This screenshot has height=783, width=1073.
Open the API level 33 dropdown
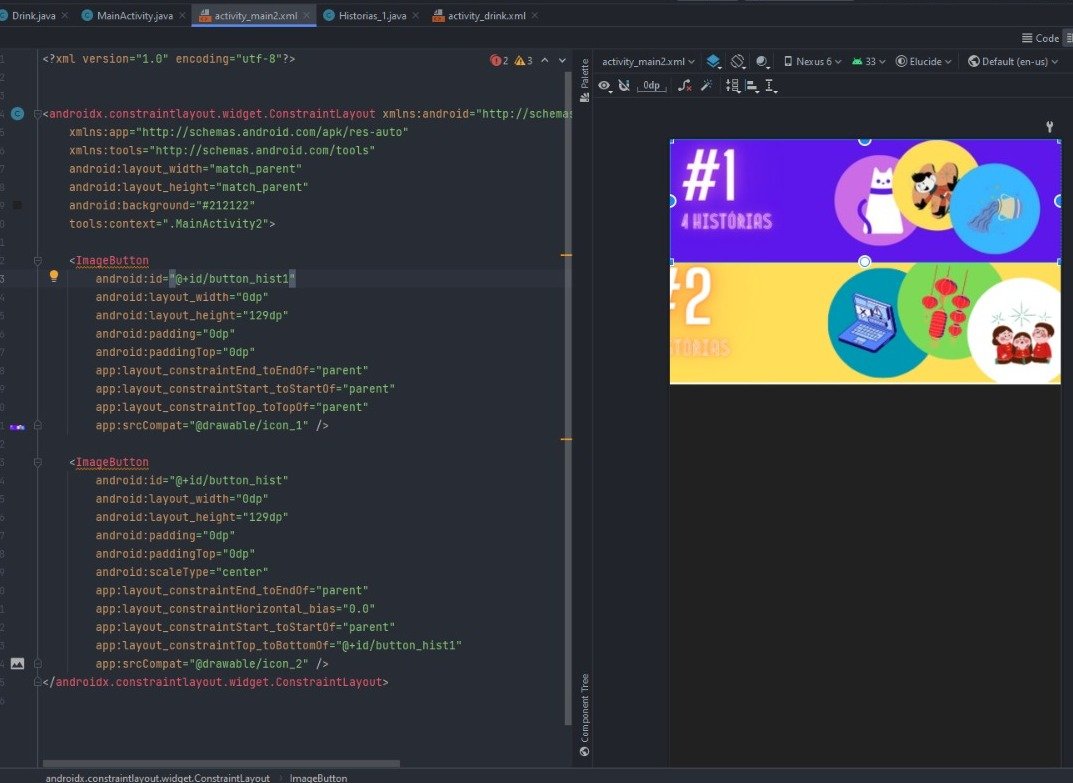click(x=868, y=61)
